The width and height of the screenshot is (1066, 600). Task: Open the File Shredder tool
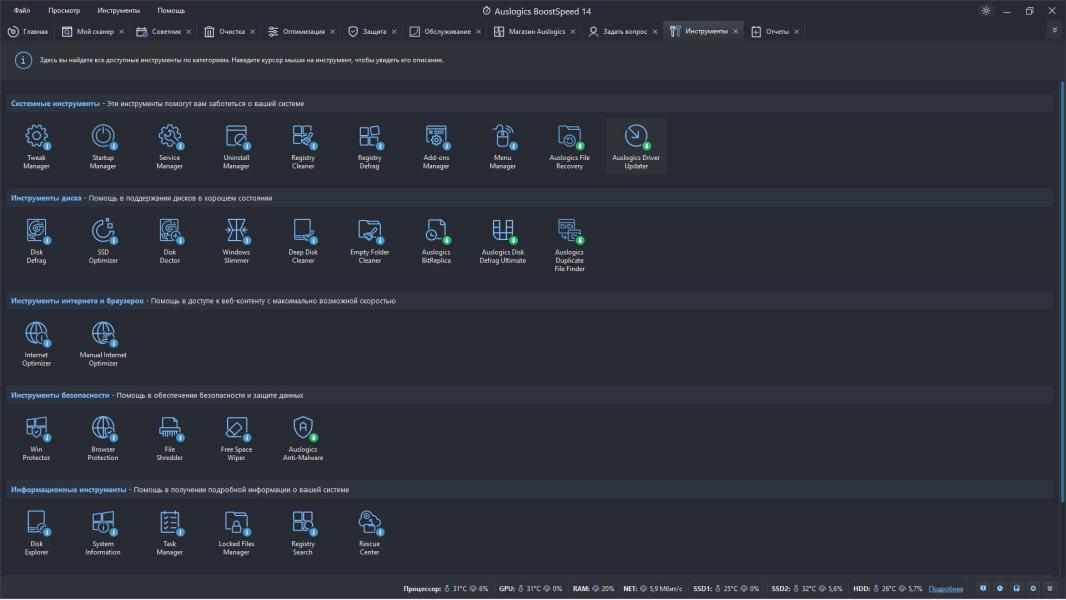point(170,438)
